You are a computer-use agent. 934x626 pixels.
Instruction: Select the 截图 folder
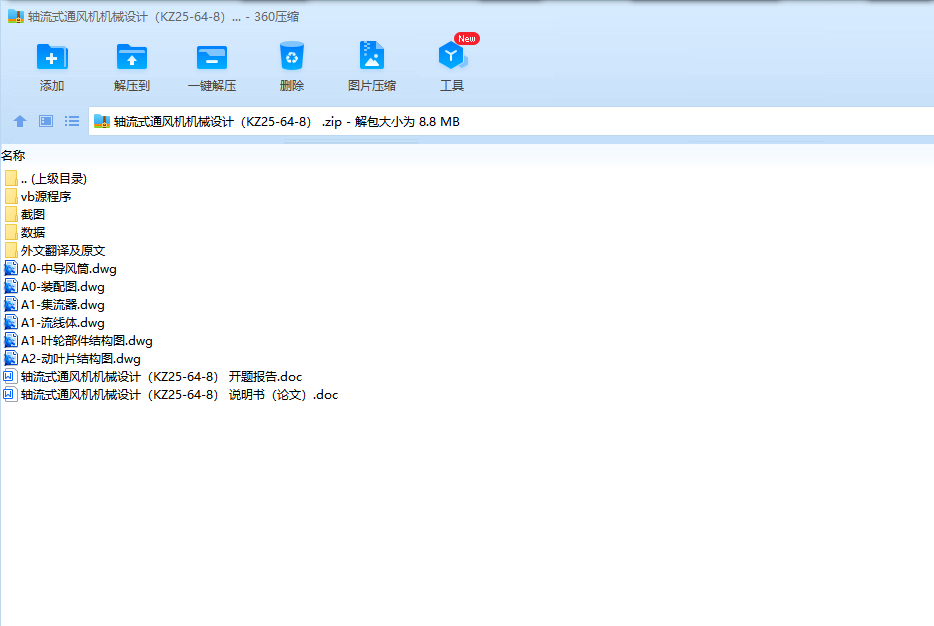pos(25,214)
